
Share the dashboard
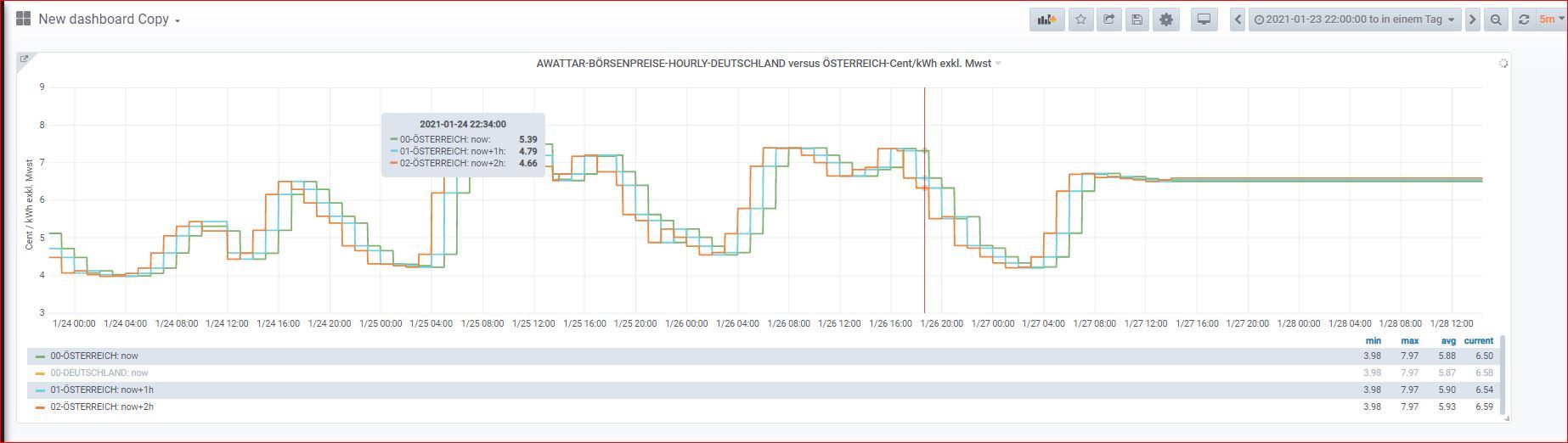click(1108, 20)
